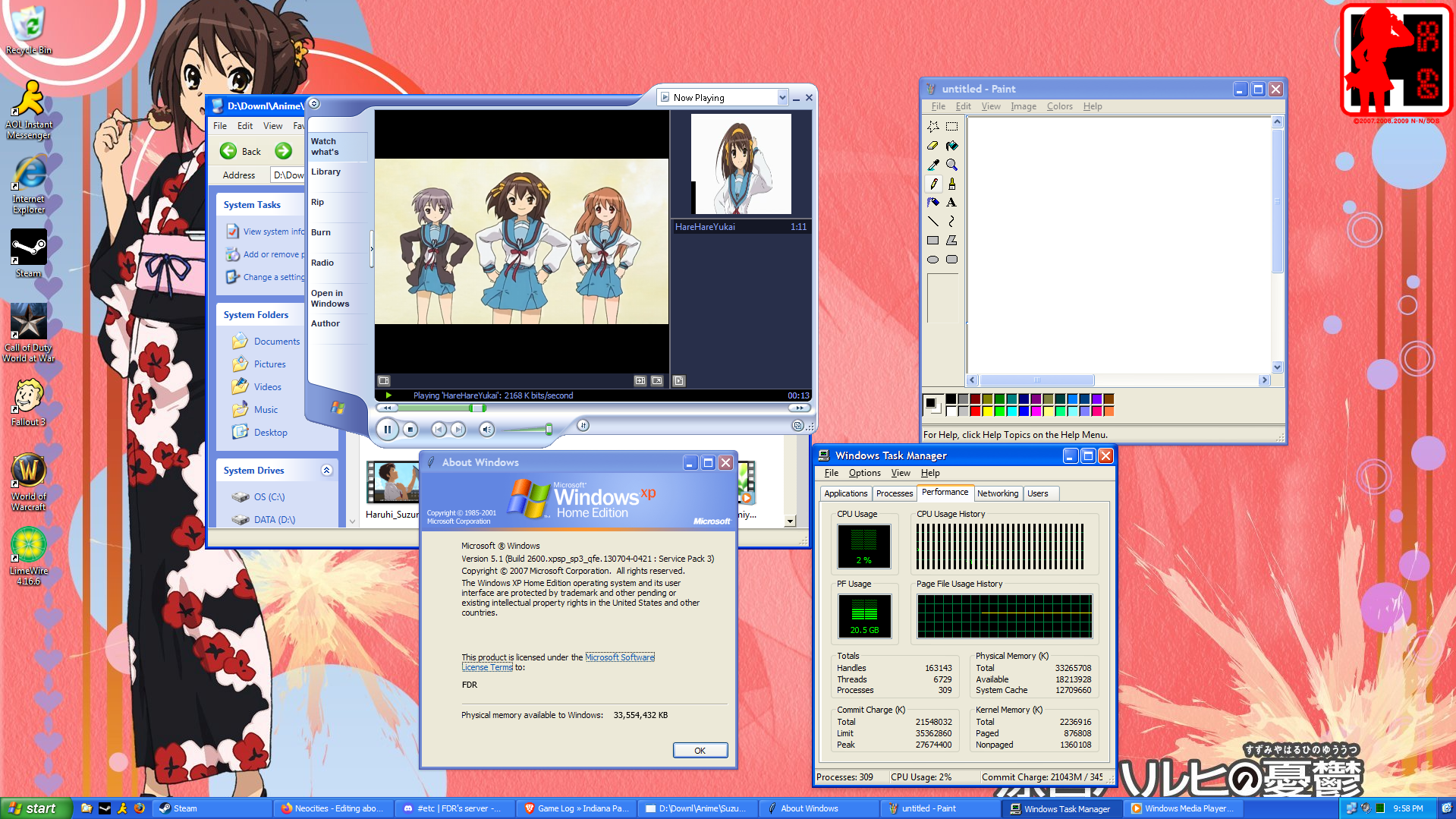Pick the eyedropper Pick Color tool
The image size is (1456, 819).
(x=933, y=165)
